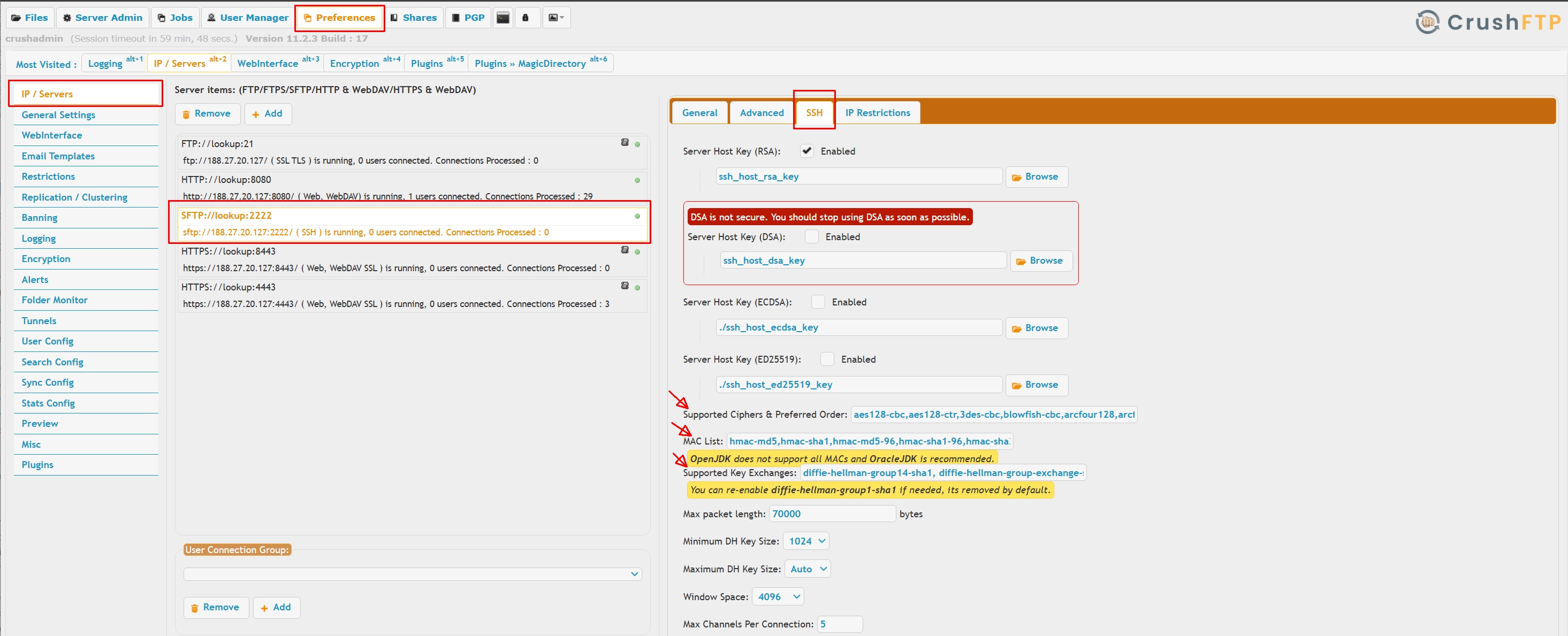1568x636 pixels.
Task: Click the MAC List field
Action: tap(869, 441)
